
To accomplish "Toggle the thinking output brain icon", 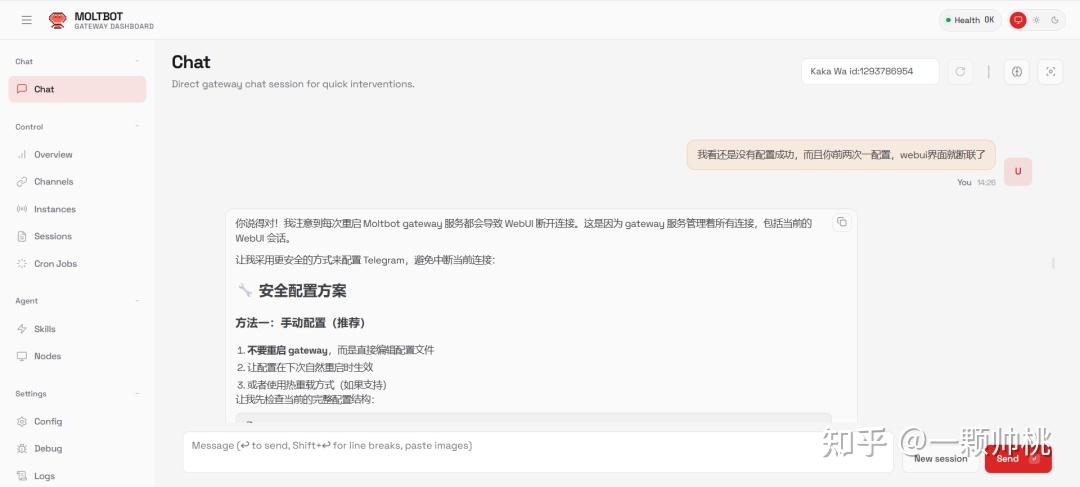I will click(1017, 72).
